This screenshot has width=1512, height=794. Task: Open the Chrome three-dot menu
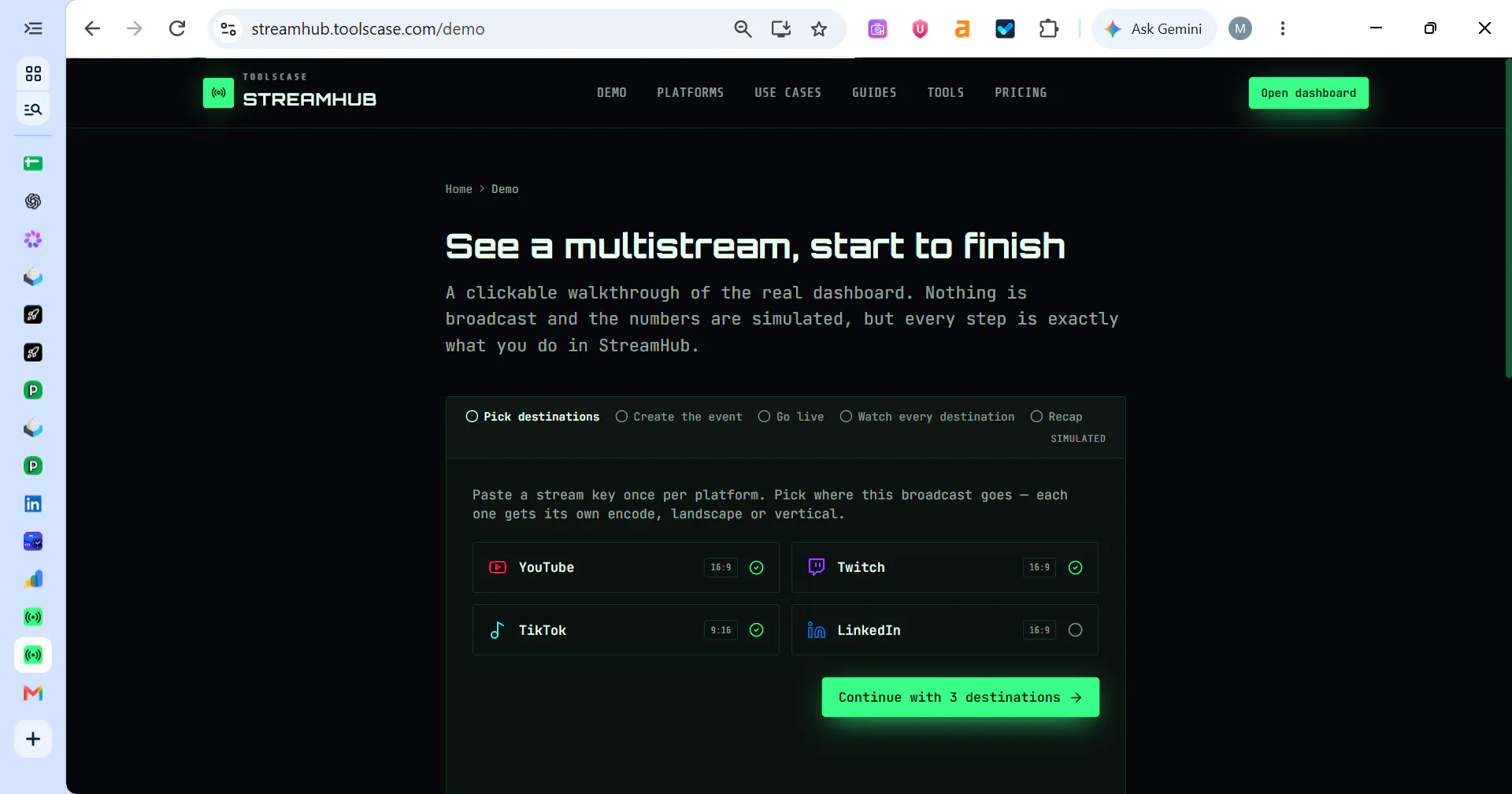pos(1283,29)
